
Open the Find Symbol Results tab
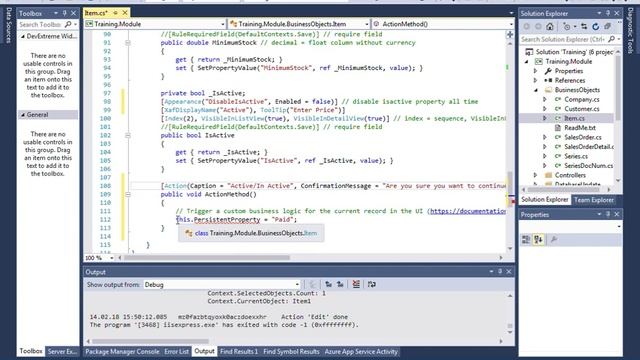click(x=291, y=351)
